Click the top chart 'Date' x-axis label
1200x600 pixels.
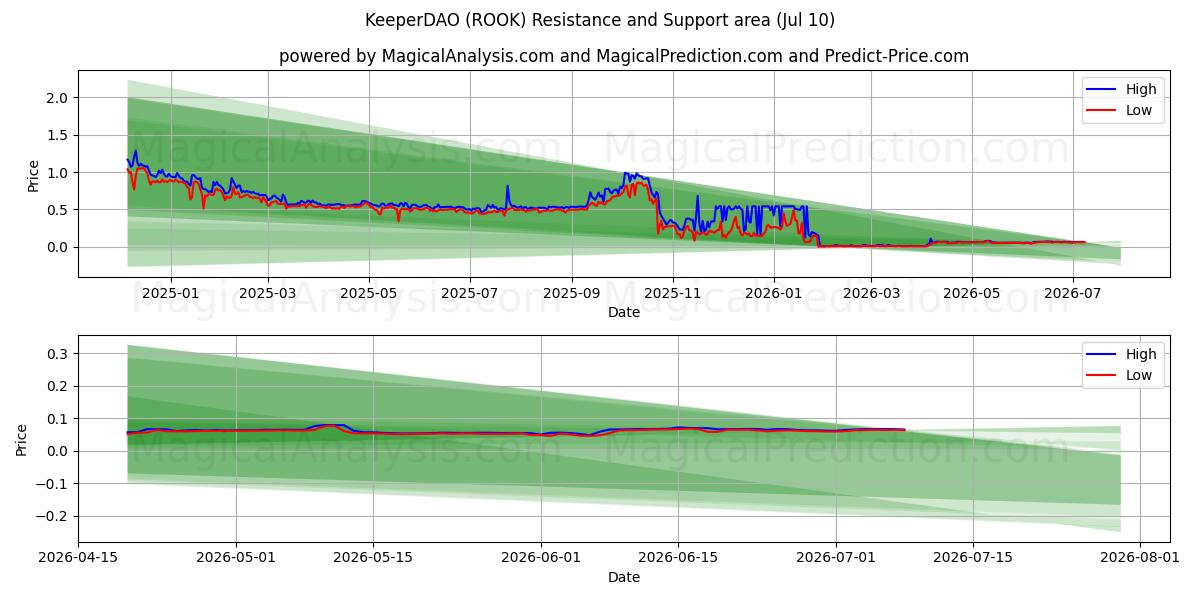point(624,312)
